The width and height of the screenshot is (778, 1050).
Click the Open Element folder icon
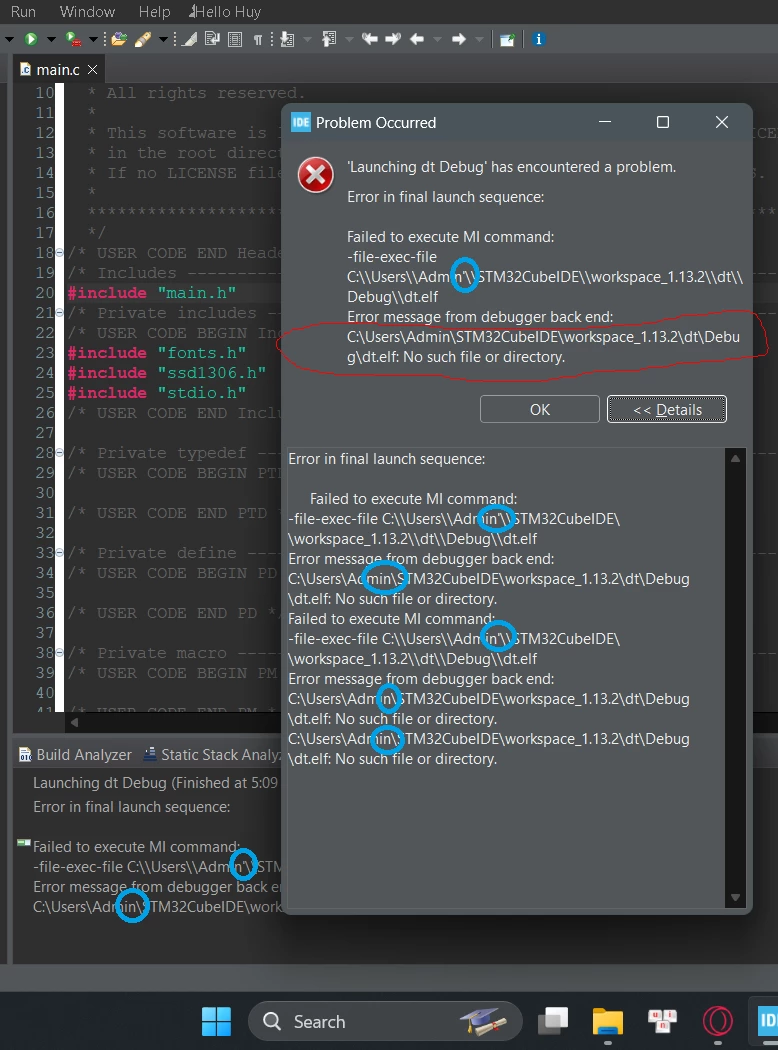coord(119,39)
